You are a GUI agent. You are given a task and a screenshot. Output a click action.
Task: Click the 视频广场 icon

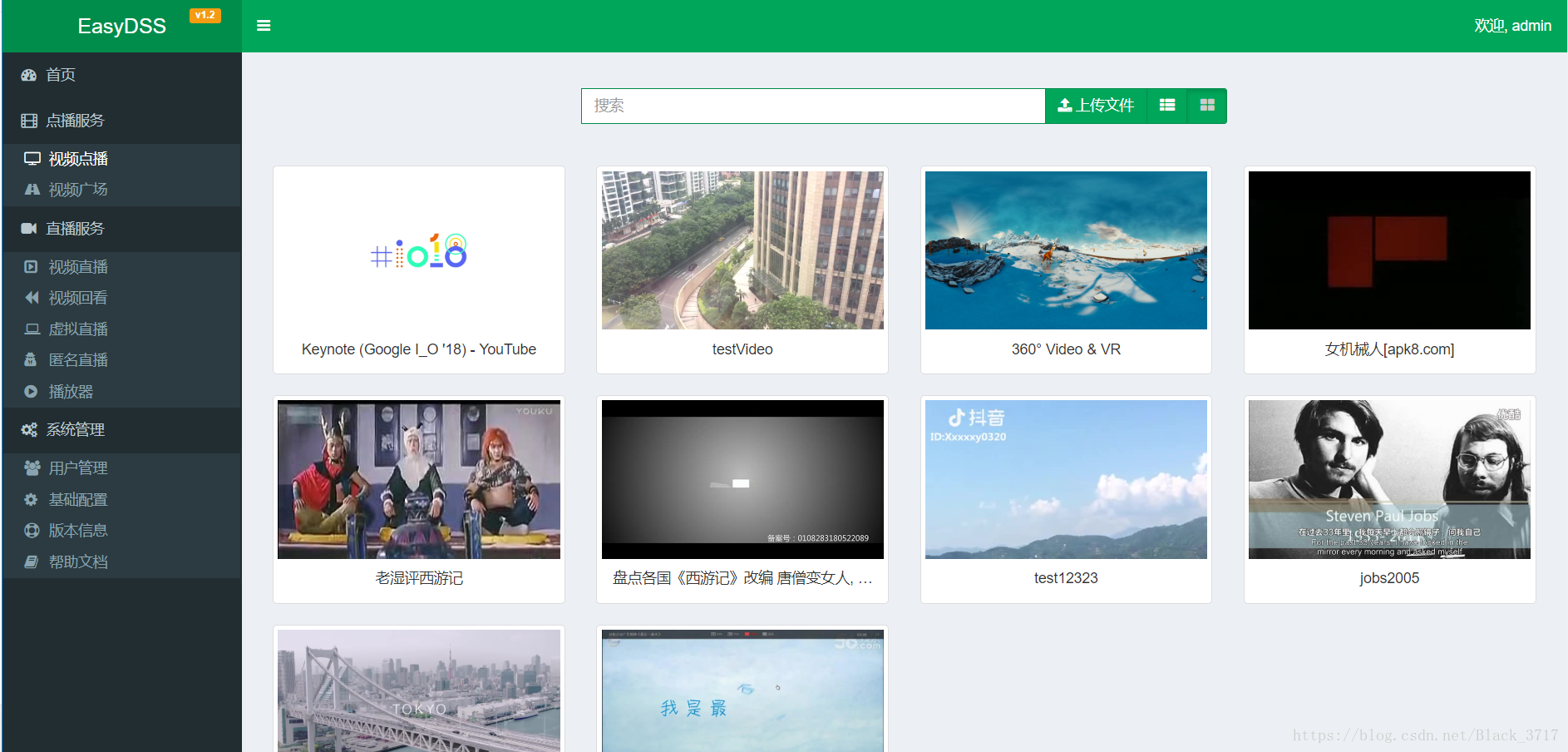32,190
